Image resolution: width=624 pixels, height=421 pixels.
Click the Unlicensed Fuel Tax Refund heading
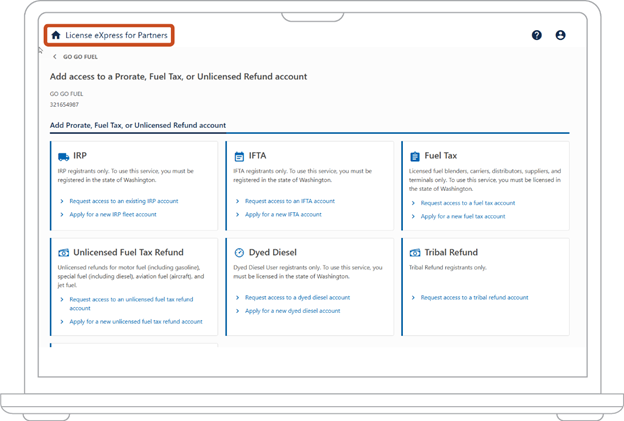129,252
